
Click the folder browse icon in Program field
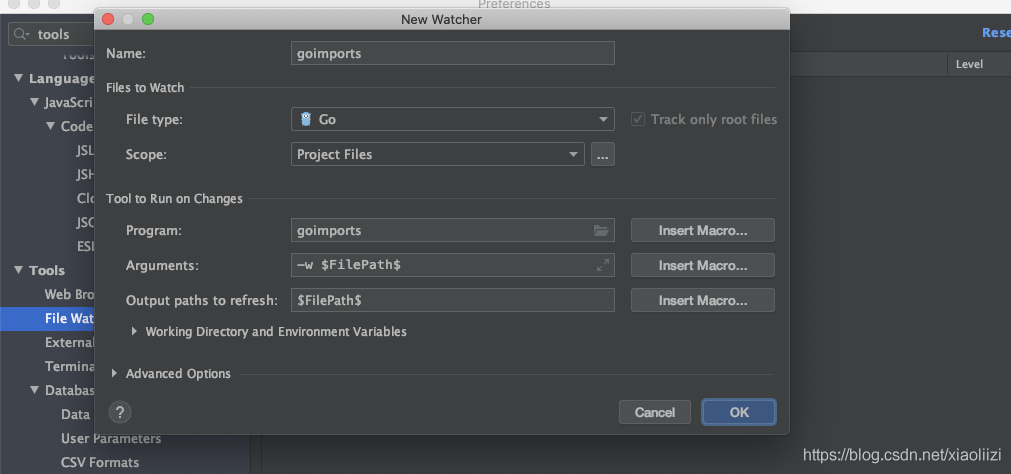coord(601,231)
